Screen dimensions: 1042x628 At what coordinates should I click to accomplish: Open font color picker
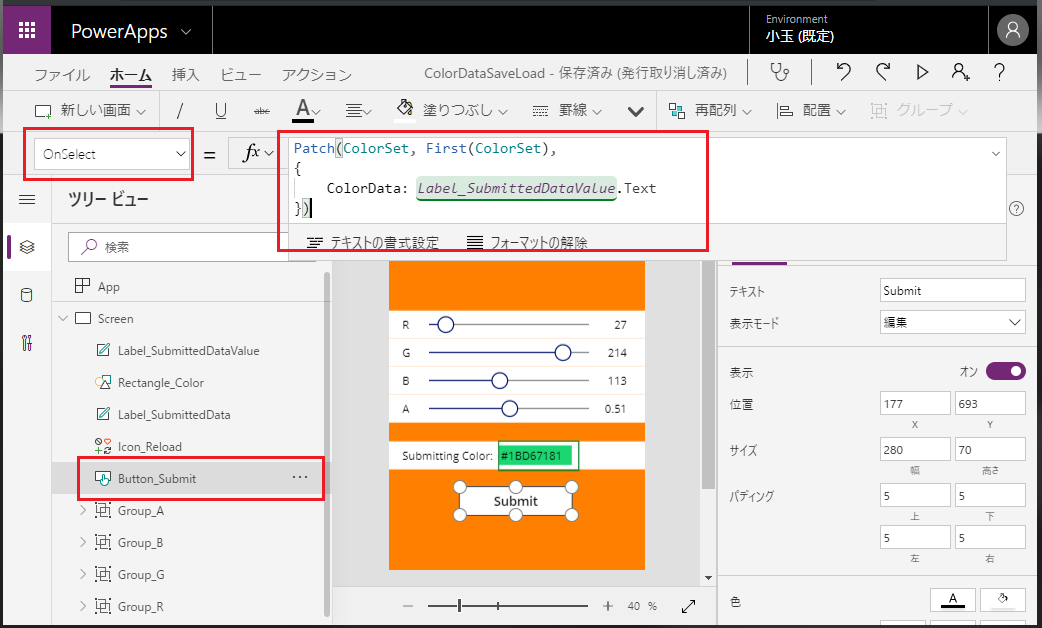coord(306,110)
